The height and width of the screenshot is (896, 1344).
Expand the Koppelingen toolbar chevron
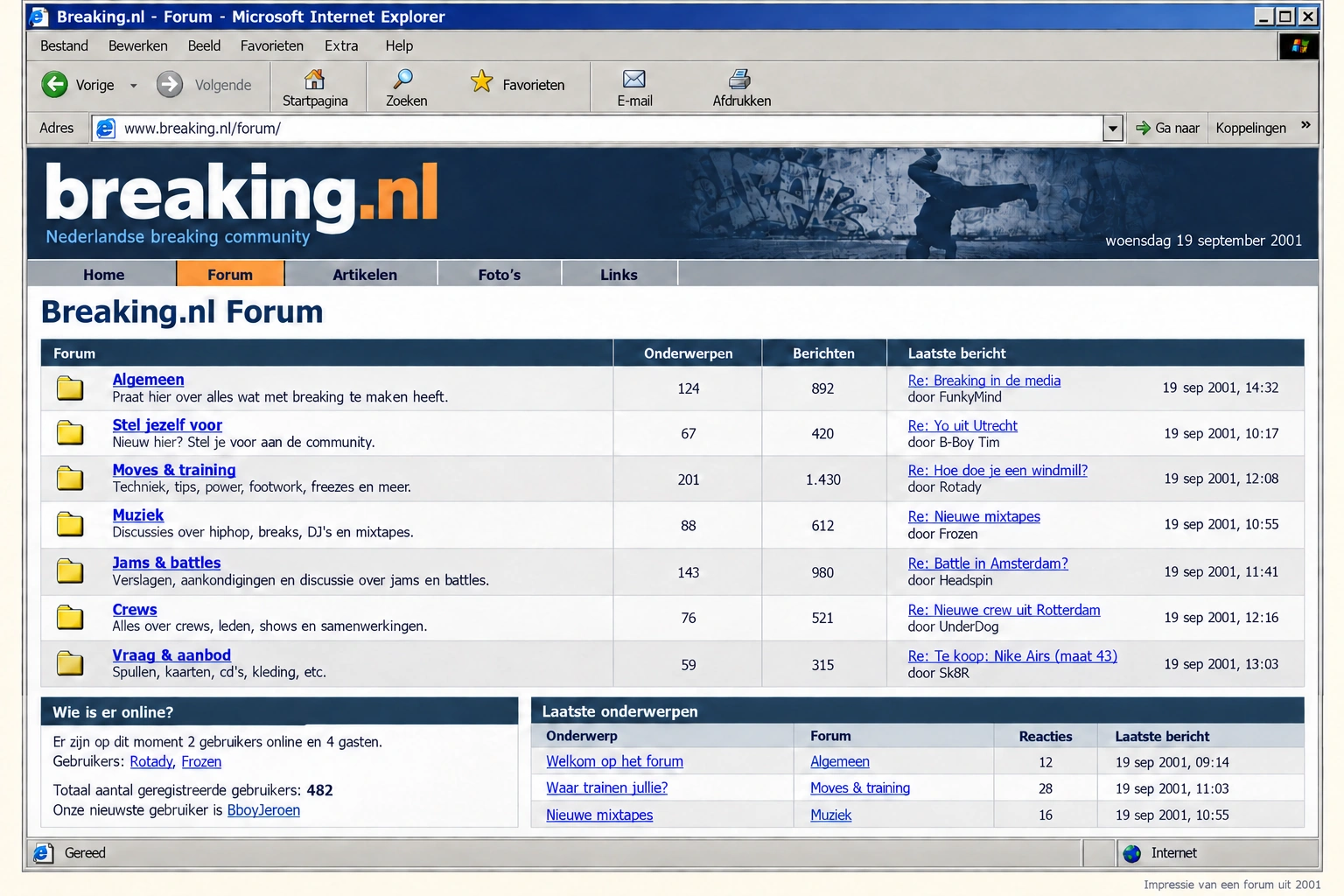pyautogui.click(x=1305, y=125)
